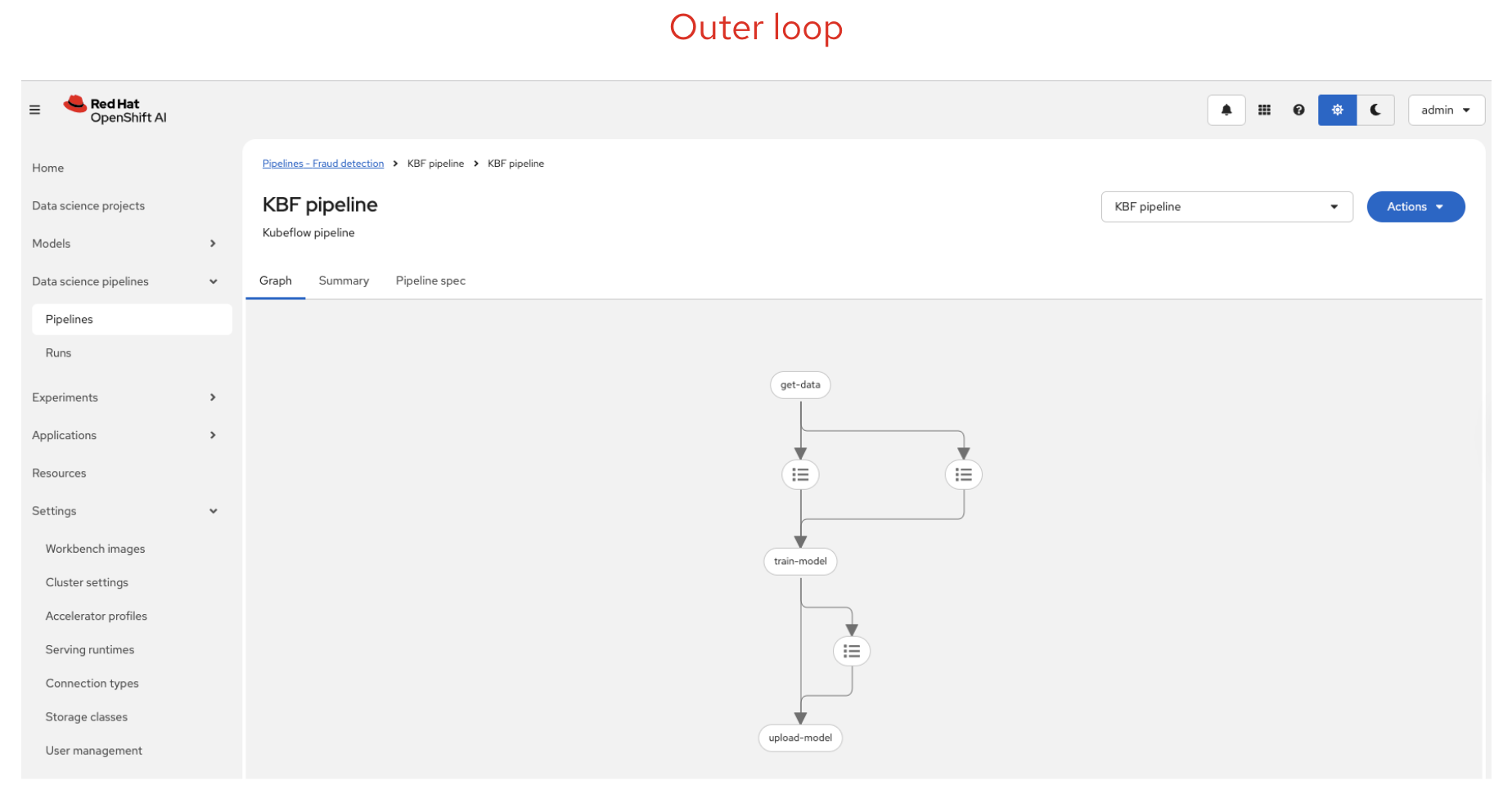Click the upload-model node in the graph
Screen dimensions: 1512x785
(799, 737)
